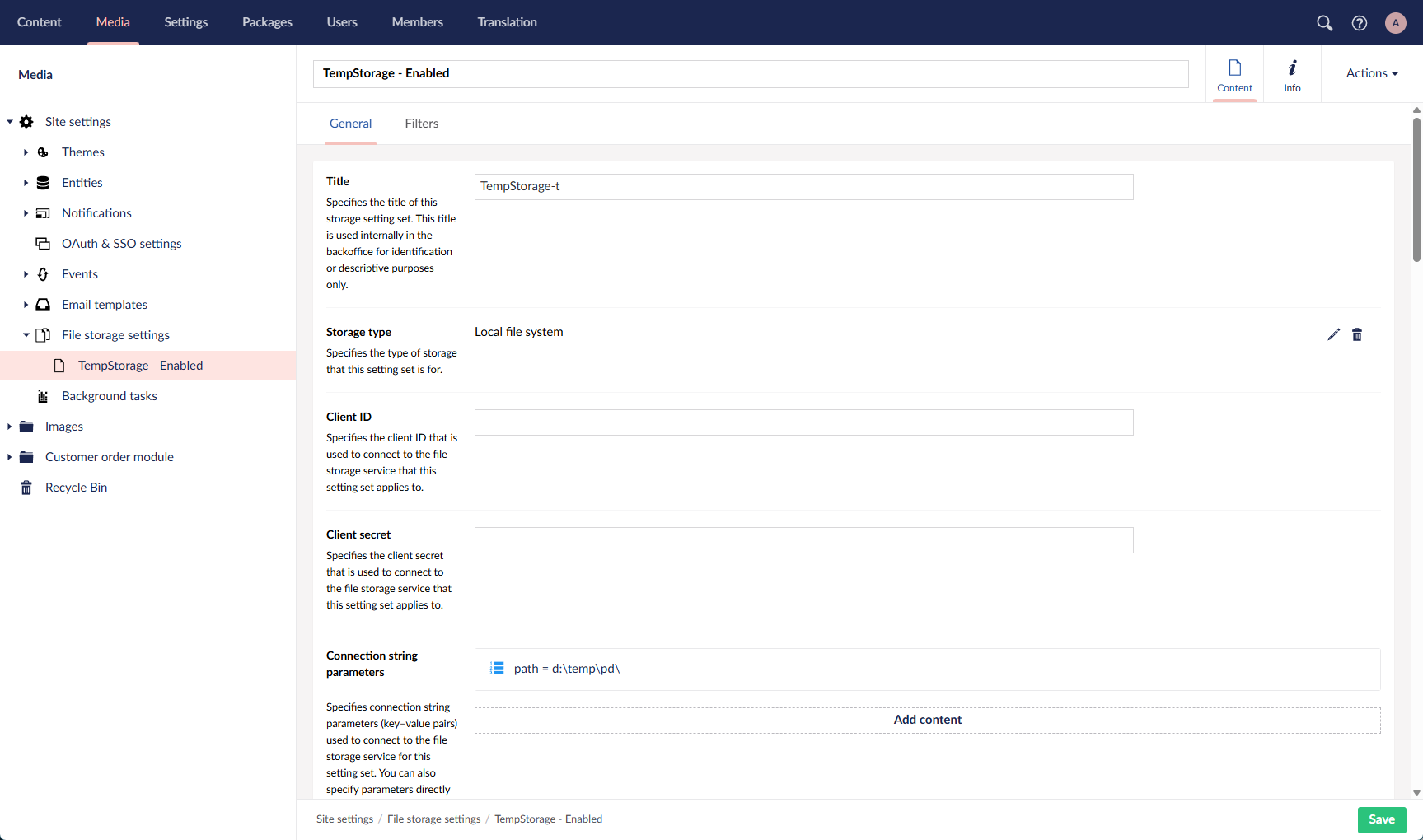Edit the storage type with pencil icon
The height and width of the screenshot is (840, 1423).
(1334, 334)
